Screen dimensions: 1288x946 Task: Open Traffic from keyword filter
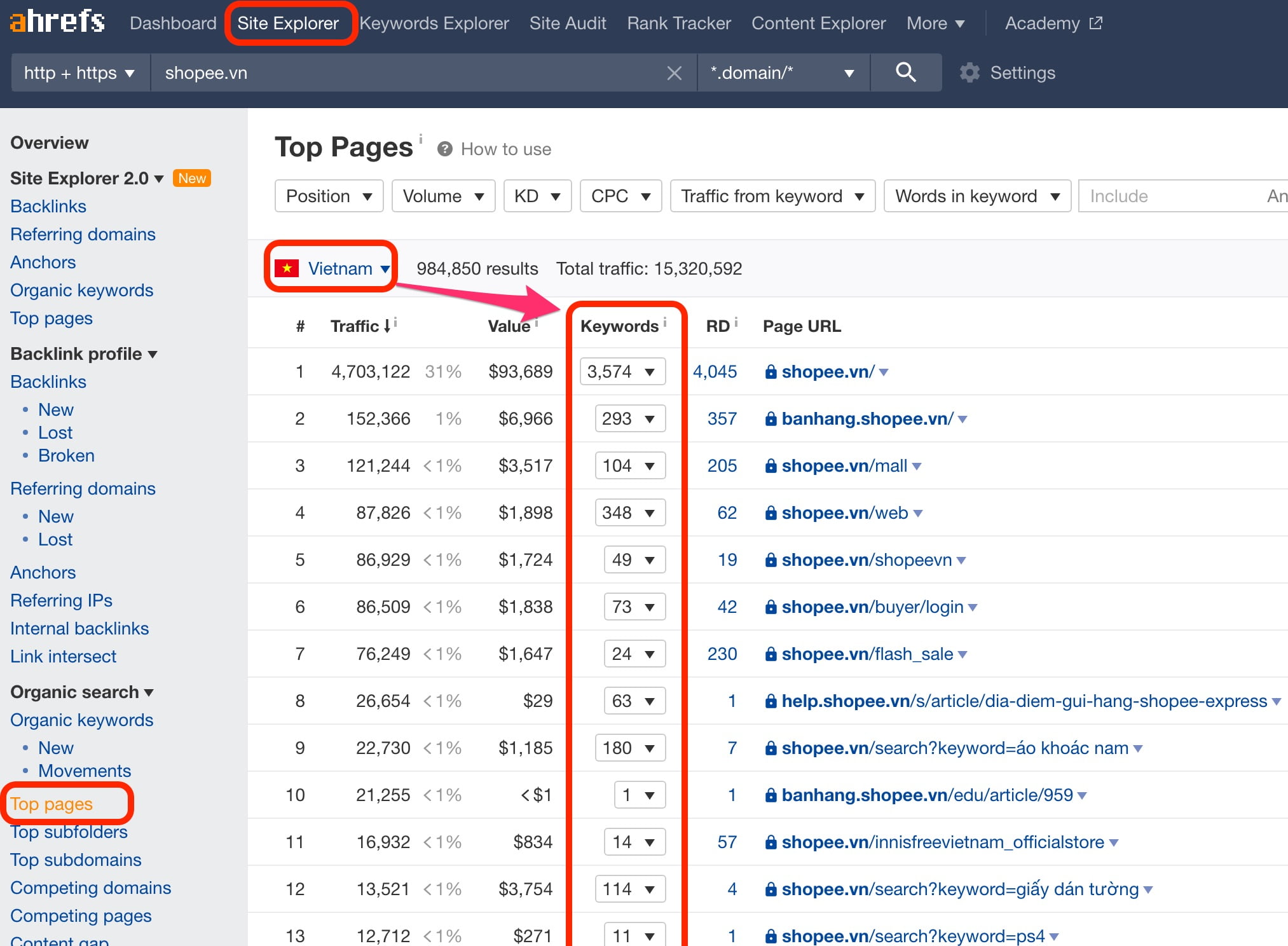pos(772,196)
